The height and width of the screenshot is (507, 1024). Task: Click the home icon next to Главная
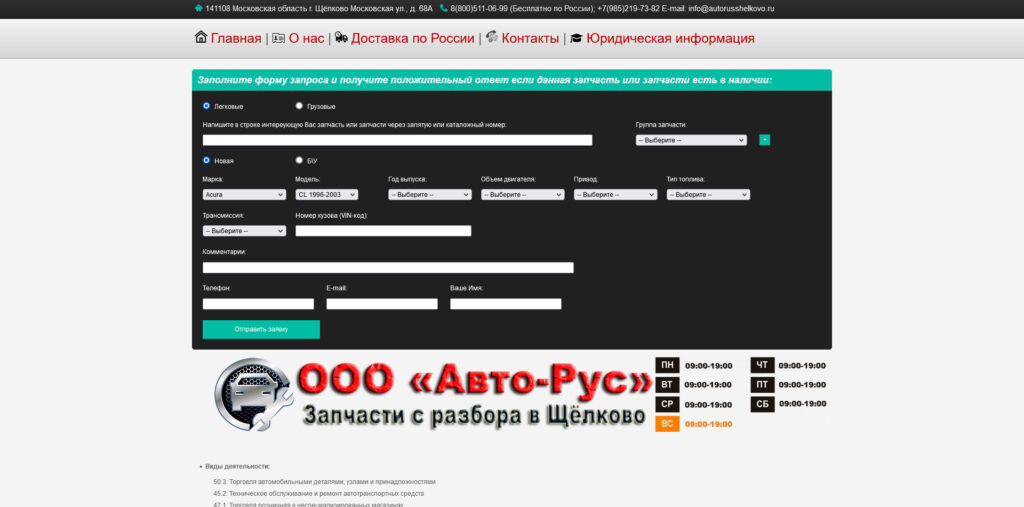point(201,37)
